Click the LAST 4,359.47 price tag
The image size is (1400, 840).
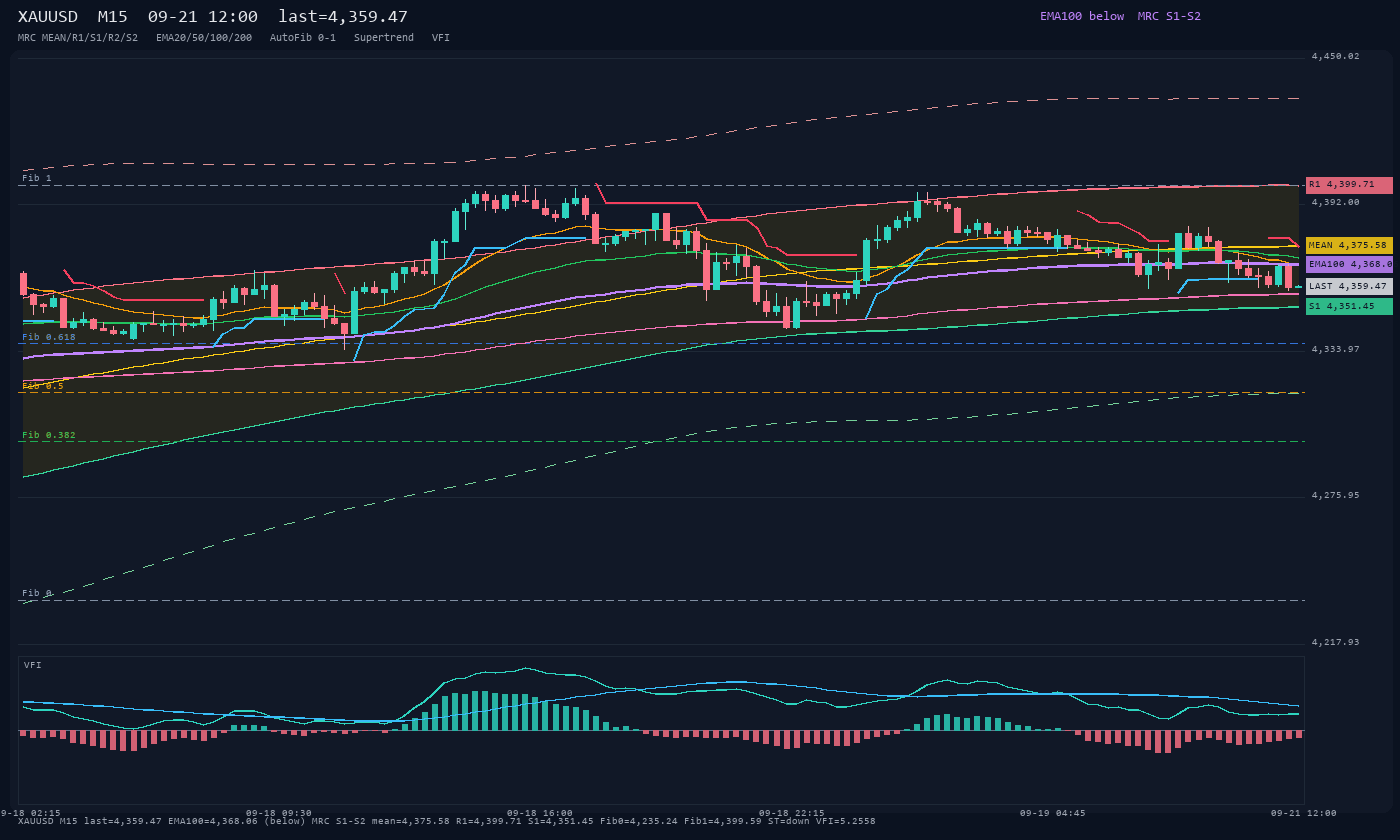point(1349,286)
